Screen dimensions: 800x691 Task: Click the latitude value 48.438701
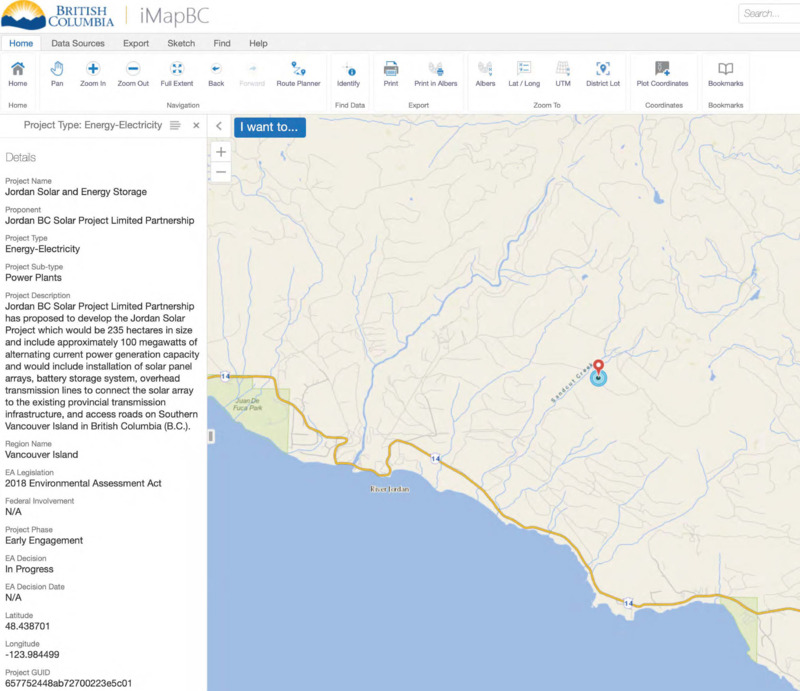(x=28, y=626)
